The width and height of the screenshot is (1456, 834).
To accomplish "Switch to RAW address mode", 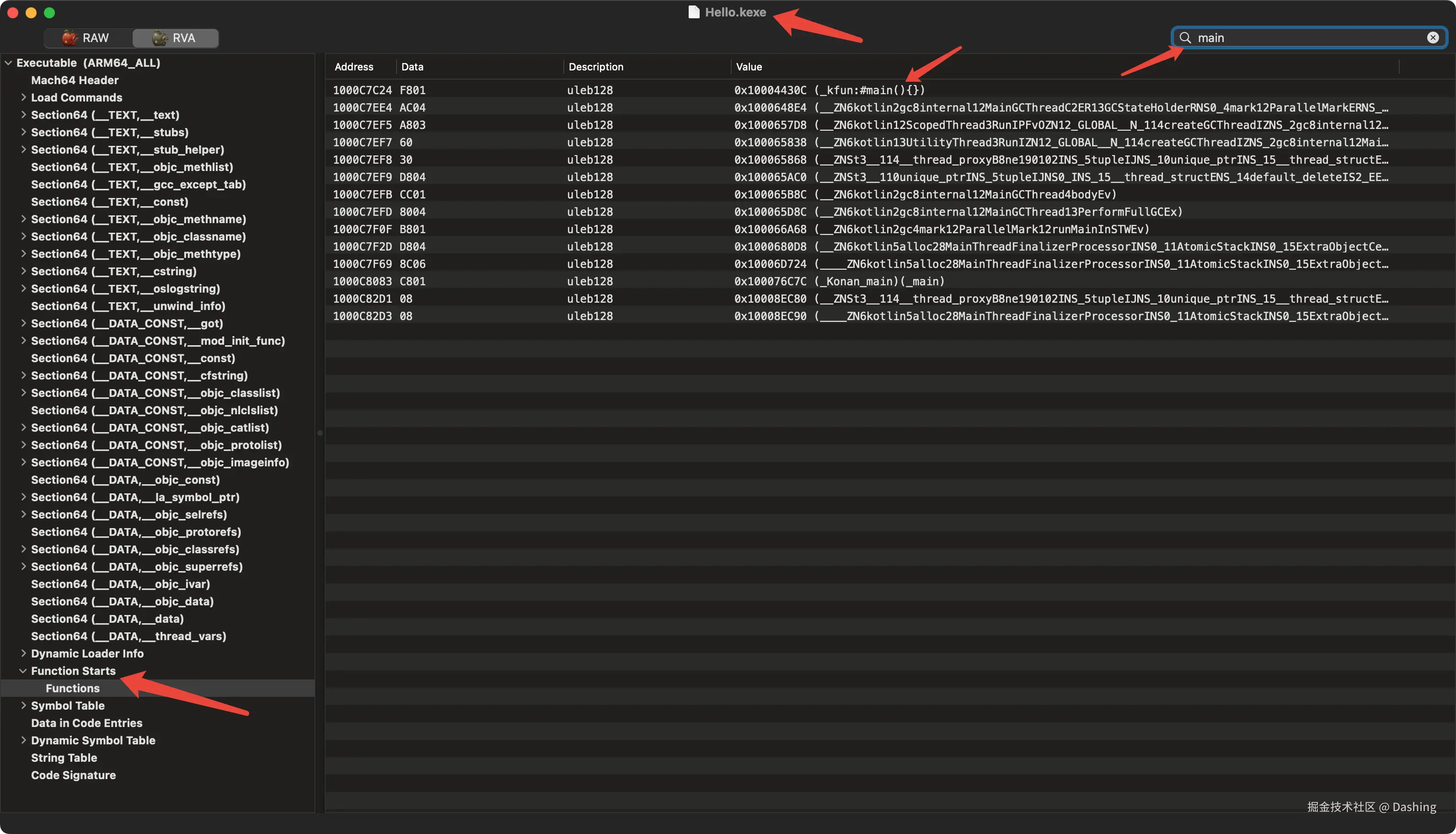I will pyautogui.click(x=88, y=38).
